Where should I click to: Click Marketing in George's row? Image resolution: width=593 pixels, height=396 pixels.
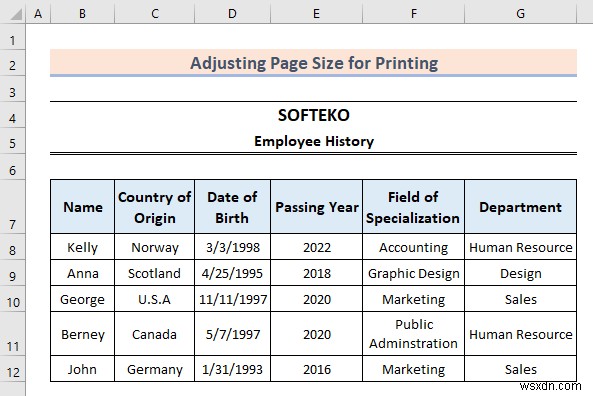pyautogui.click(x=413, y=299)
